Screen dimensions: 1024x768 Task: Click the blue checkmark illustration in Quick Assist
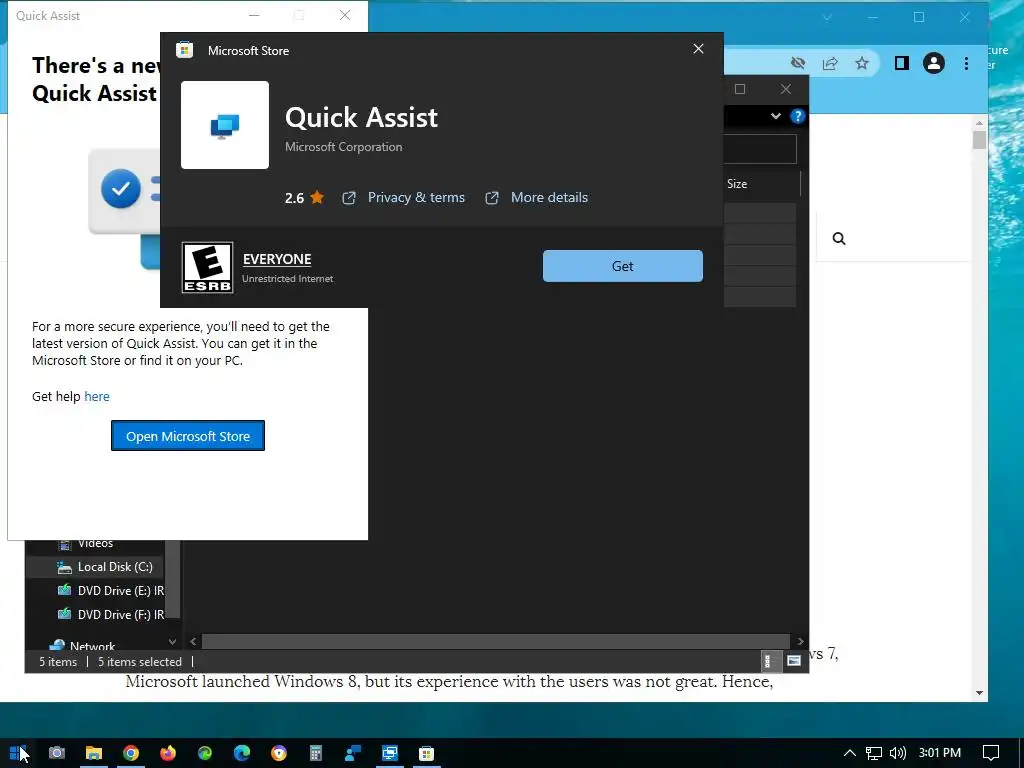click(x=121, y=189)
